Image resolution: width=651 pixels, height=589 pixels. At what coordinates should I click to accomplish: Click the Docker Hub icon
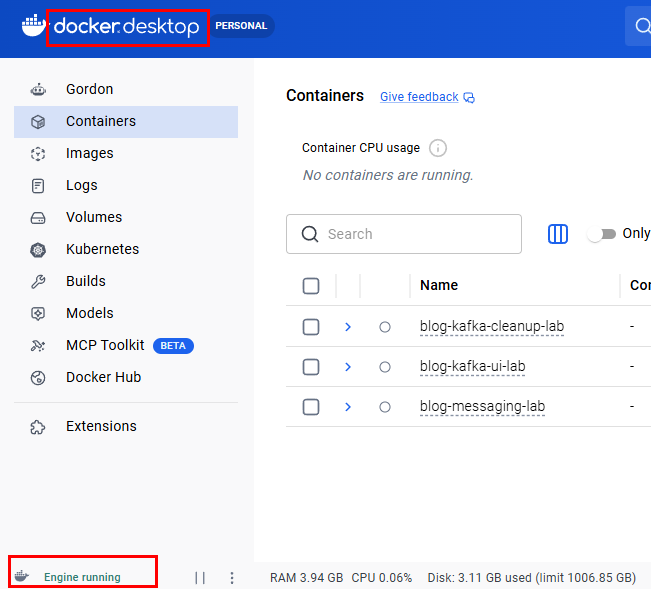[38, 378]
